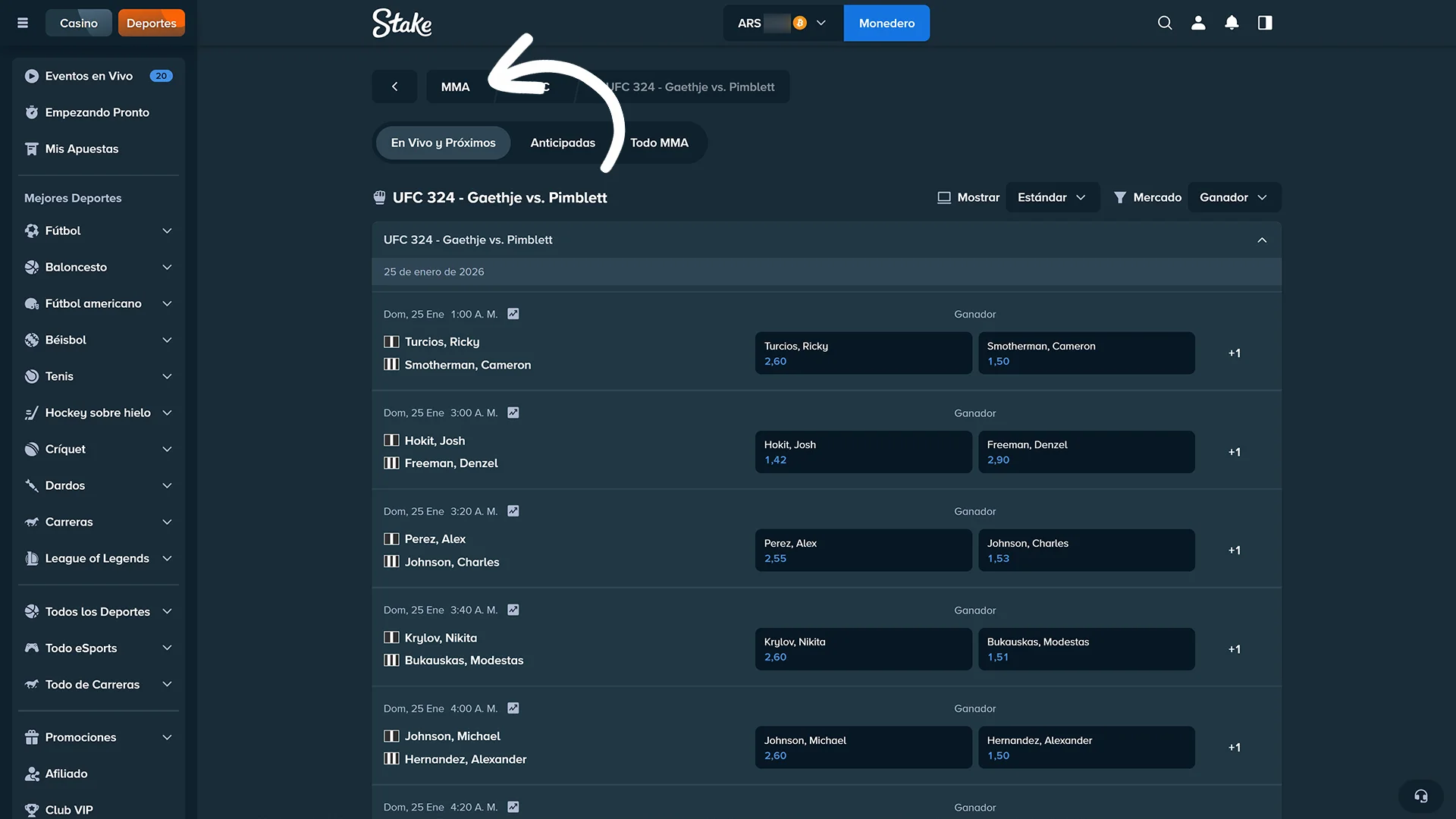The width and height of the screenshot is (1456, 819).
Task: Switch to Todo MMA tab
Action: coord(659,143)
